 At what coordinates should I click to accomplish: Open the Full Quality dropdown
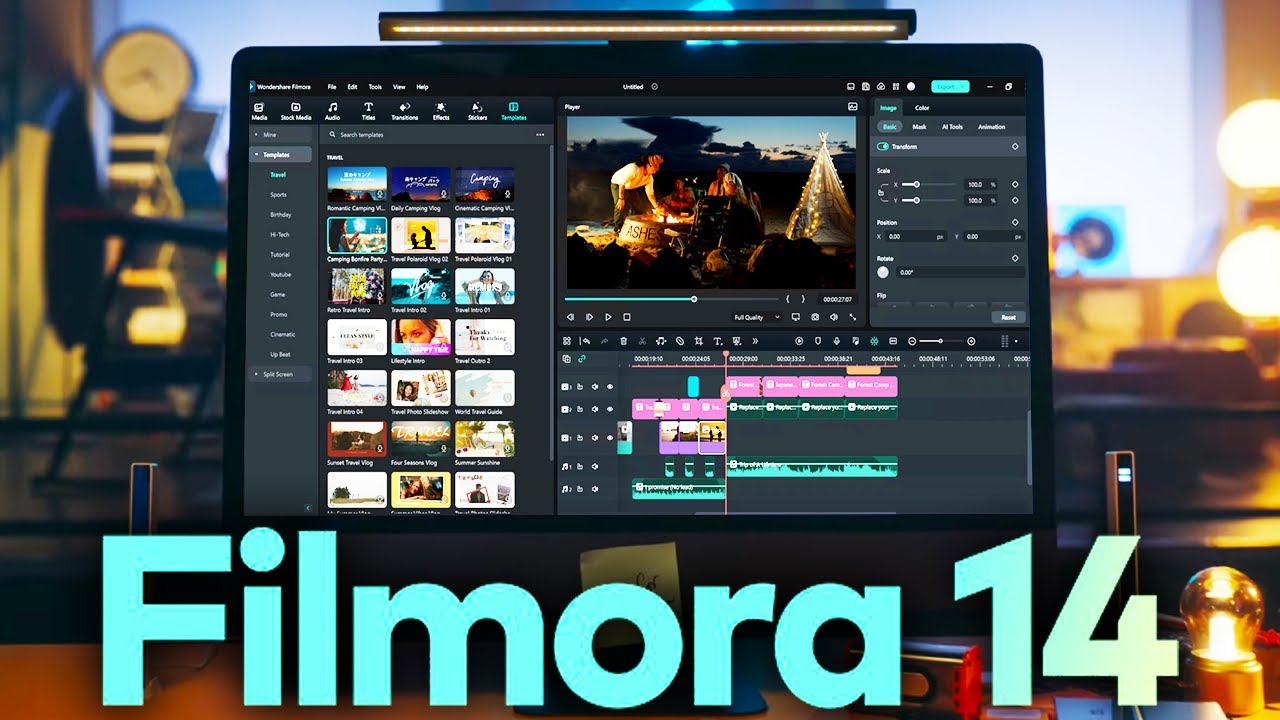(756, 317)
